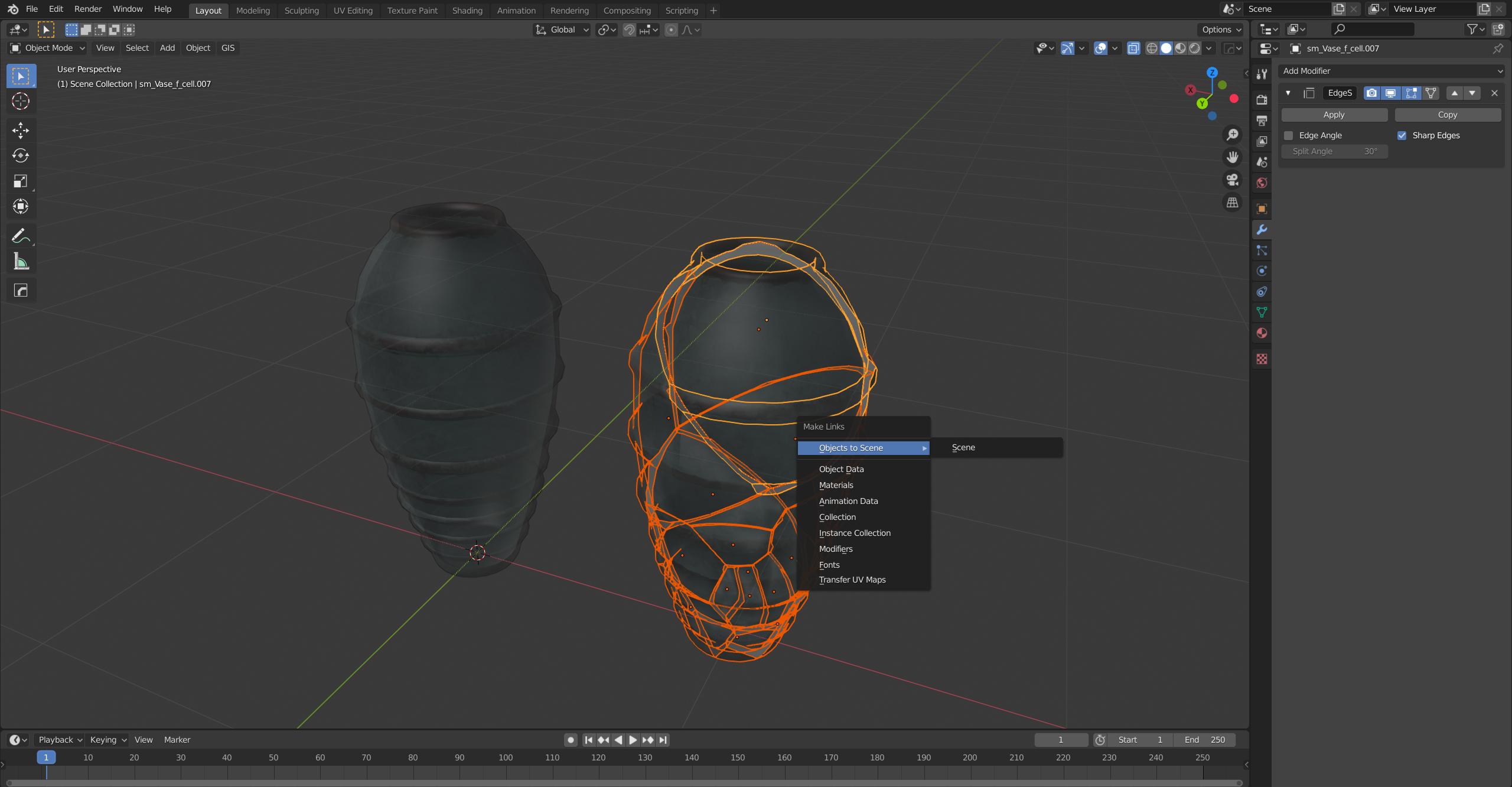Open the Object Mode dropdown
Image resolution: width=1512 pixels, height=787 pixels.
(x=48, y=48)
